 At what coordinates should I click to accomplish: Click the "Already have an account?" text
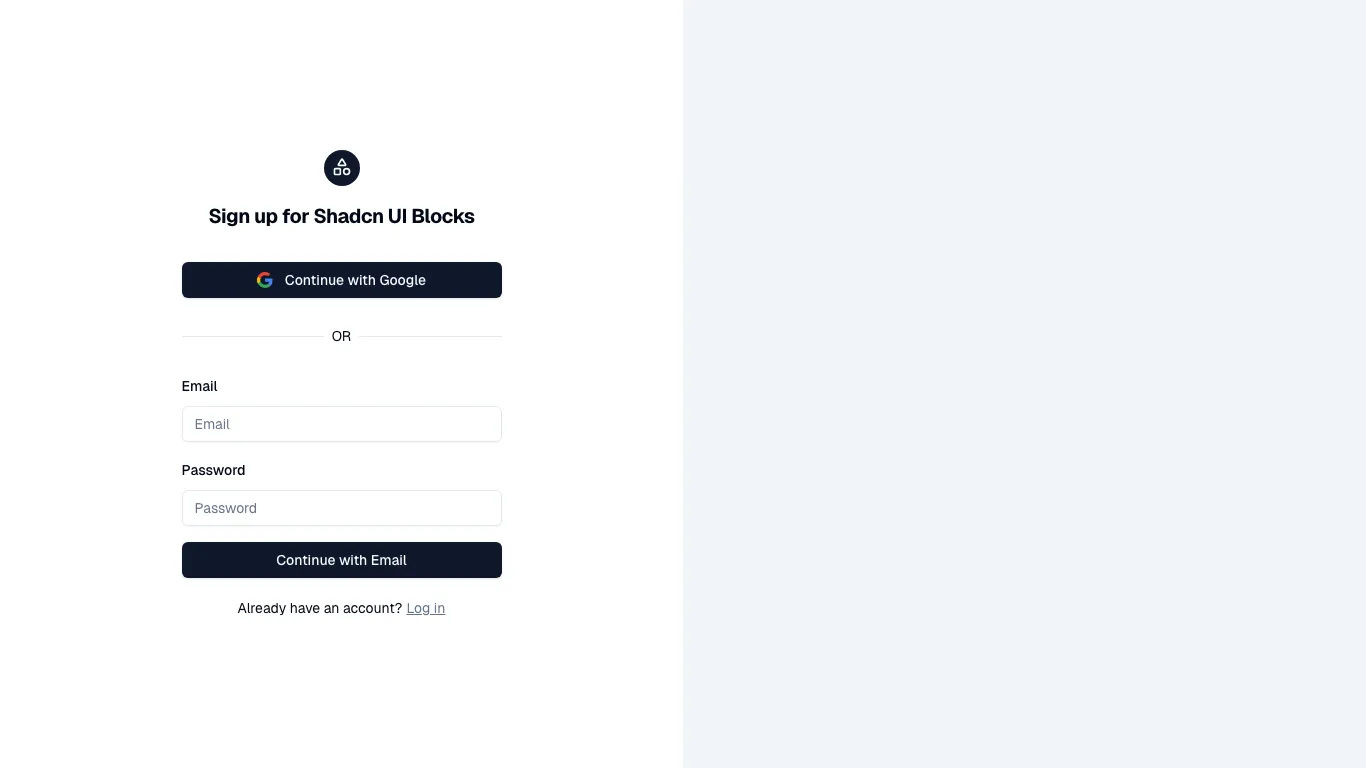coord(318,608)
